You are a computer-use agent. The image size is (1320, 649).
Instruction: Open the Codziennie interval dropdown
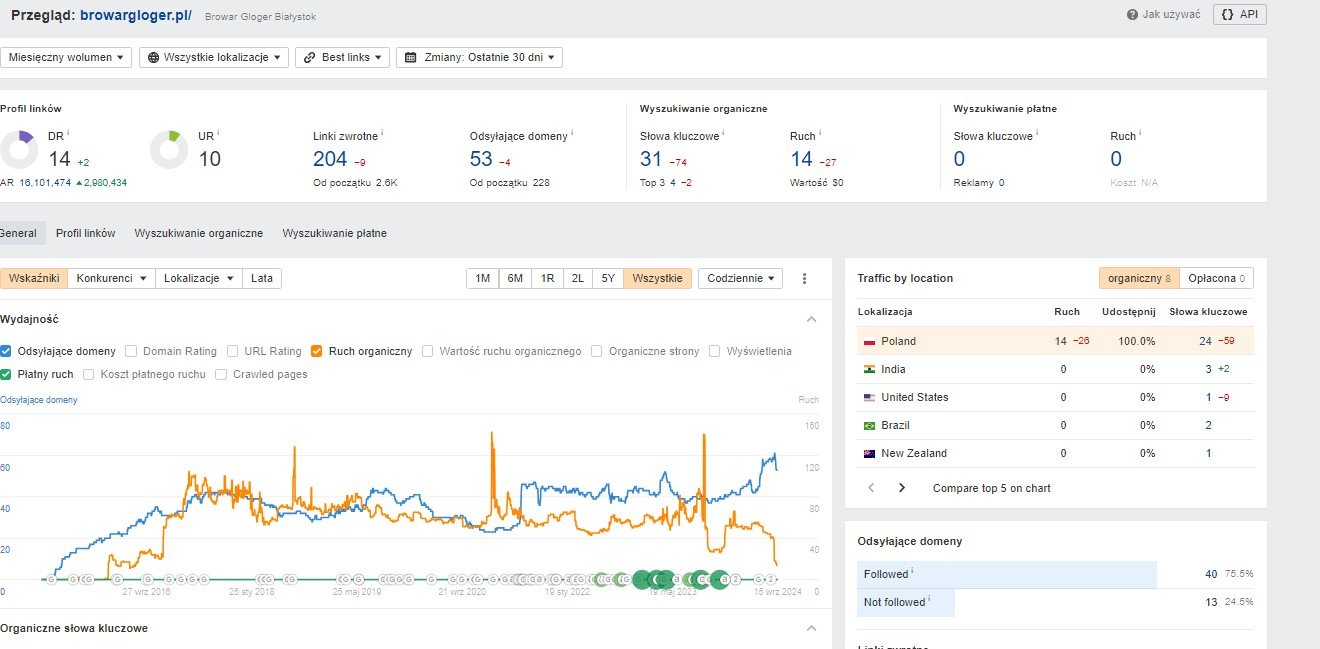(740, 279)
